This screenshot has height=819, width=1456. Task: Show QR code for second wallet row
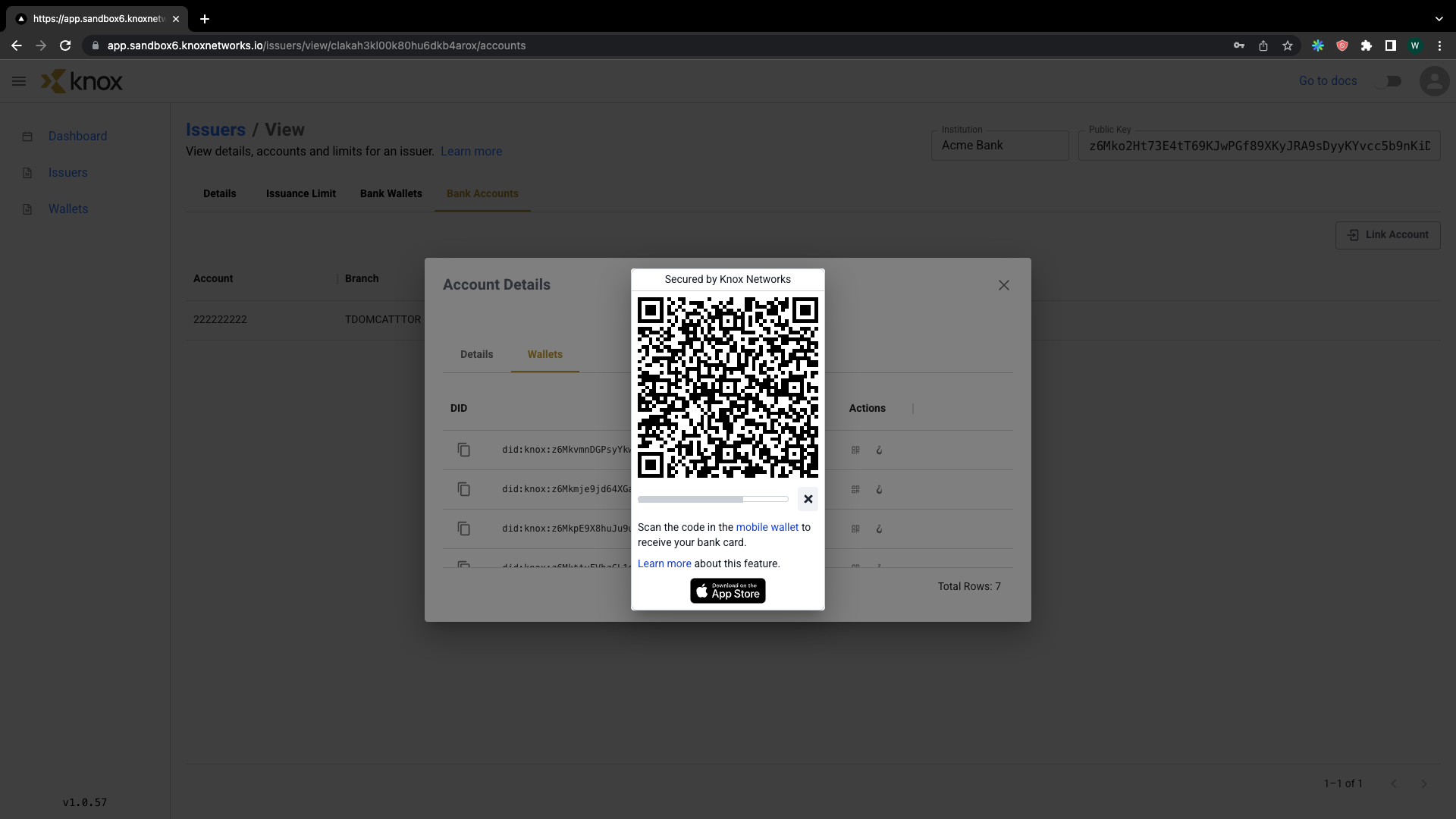(x=855, y=489)
